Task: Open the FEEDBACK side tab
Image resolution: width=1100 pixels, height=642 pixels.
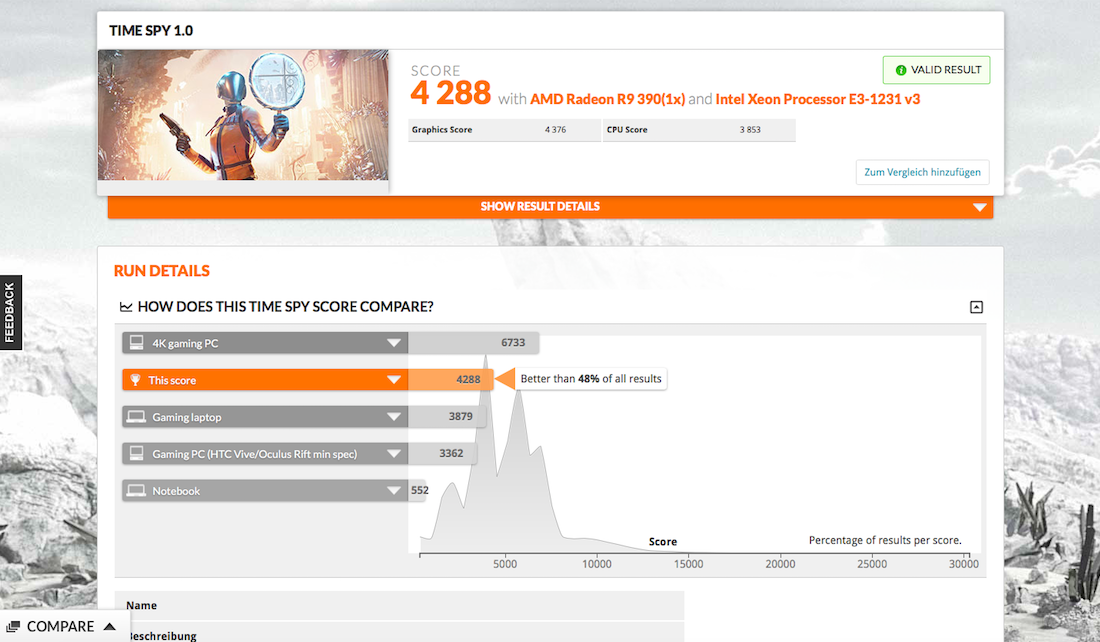Action: [x=10, y=312]
